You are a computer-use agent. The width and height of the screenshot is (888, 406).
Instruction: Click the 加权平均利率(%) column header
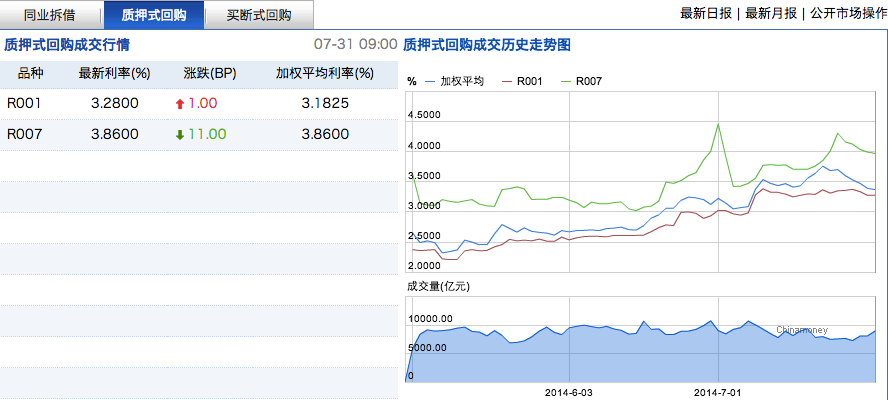(325, 73)
